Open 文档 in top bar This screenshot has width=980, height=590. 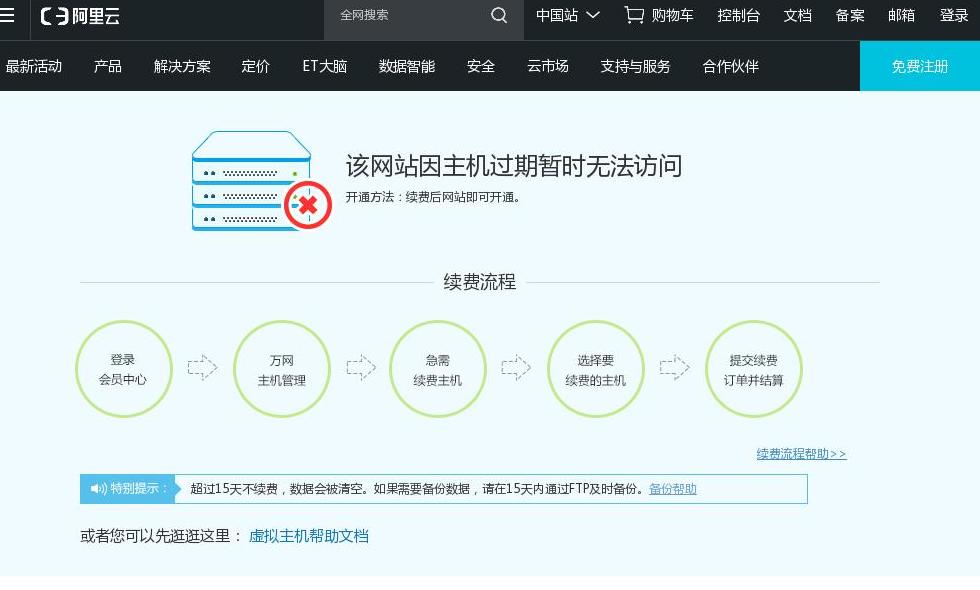[798, 15]
